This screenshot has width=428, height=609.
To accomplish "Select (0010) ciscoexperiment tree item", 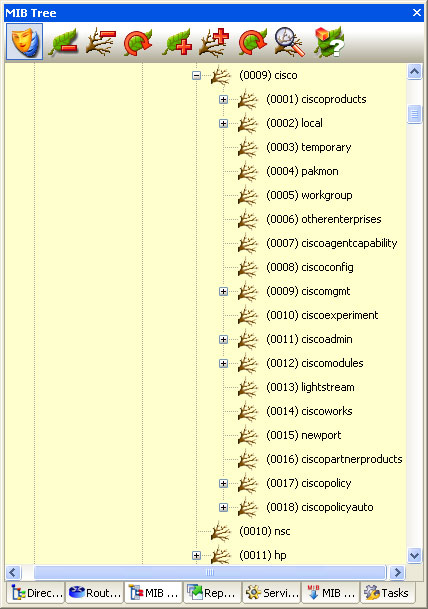I will click(322, 315).
